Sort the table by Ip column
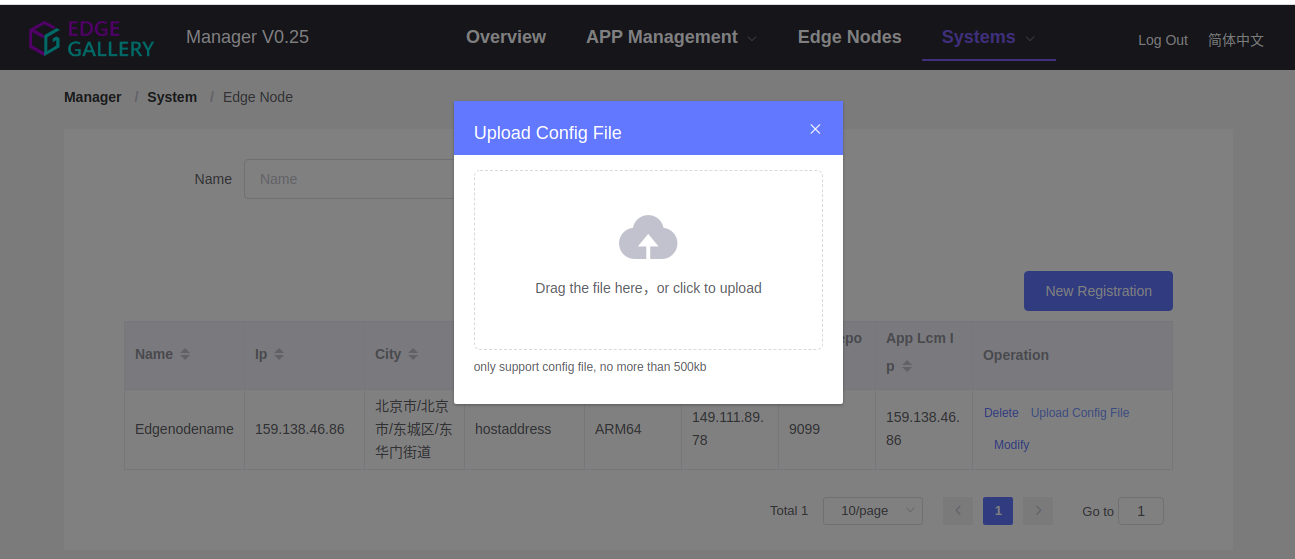This screenshot has height=559, width=1295. (x=279, y=354)
